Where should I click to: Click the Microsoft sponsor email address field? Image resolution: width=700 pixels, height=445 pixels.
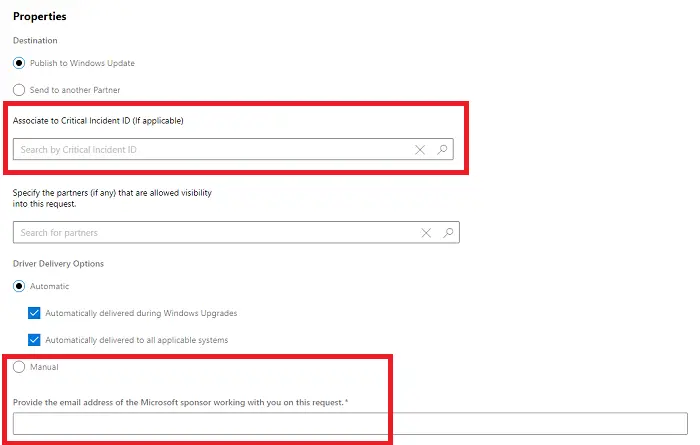[x=350, y=424]
